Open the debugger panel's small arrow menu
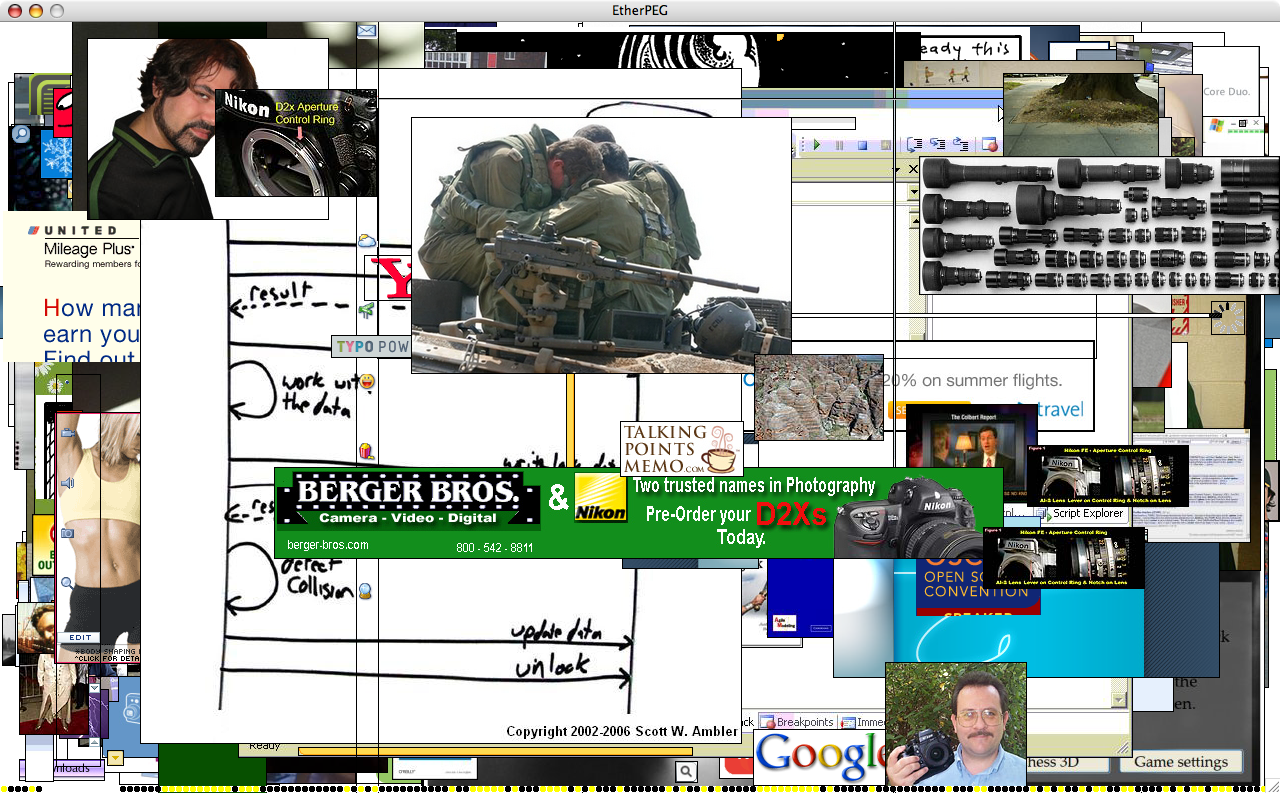The image size is (1280, 793). (x=897, y=170)
